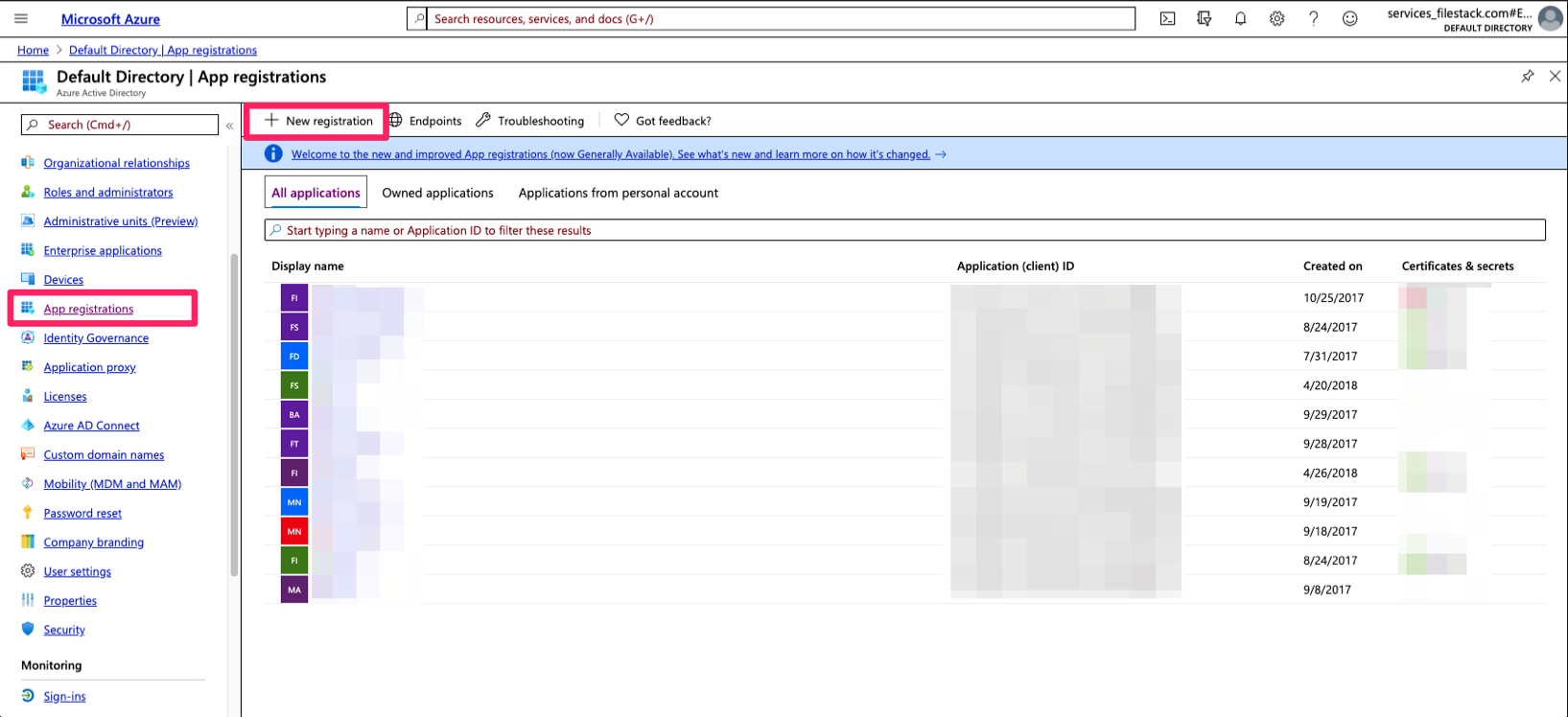
Task: Click the sidebar Search (Cmd+/) box
Action: (x=120, y=125)
